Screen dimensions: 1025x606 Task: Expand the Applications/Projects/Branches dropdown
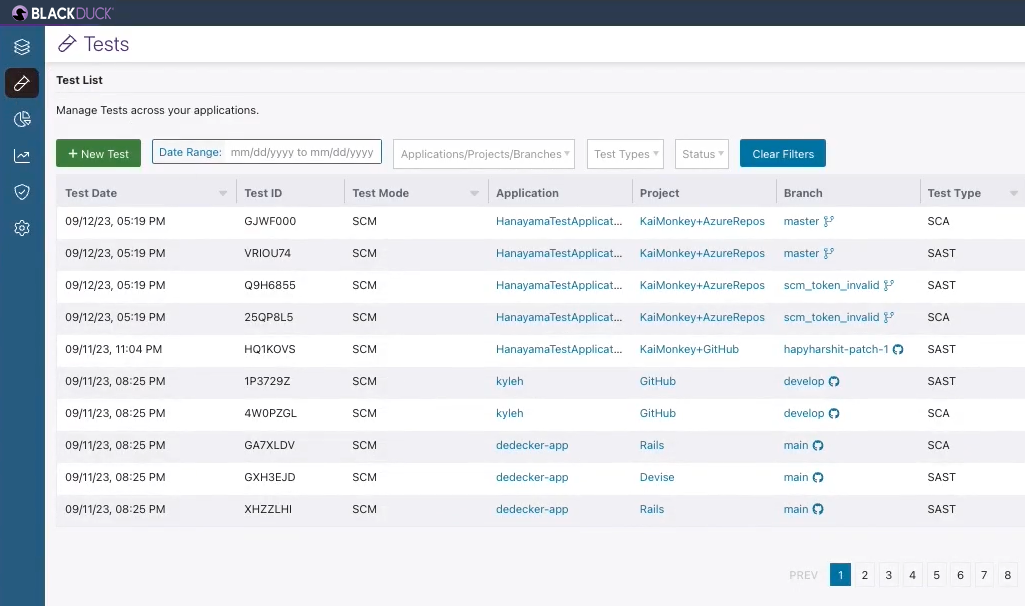484,154
